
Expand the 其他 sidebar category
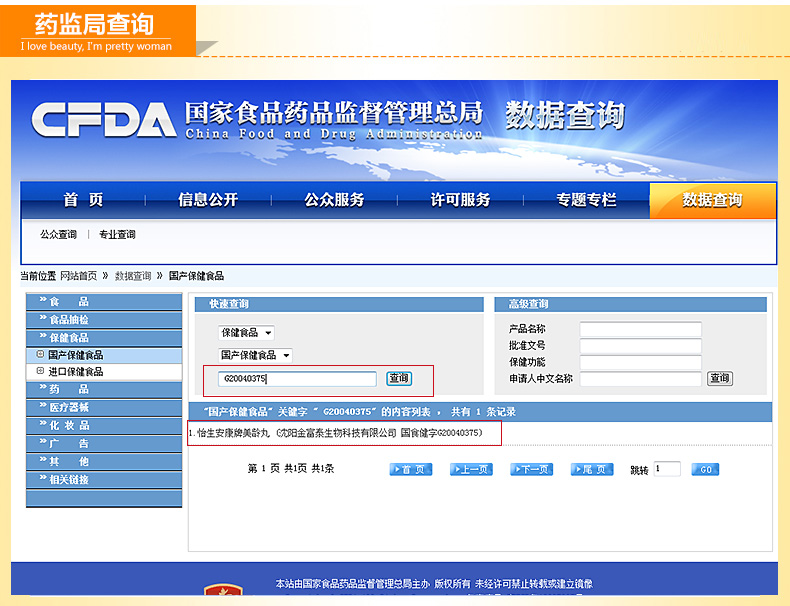[104, 462]
